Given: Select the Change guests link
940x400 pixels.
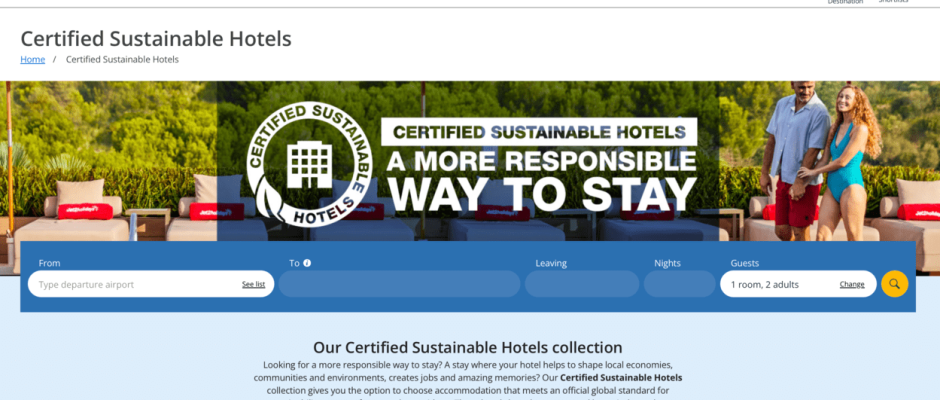Looking at the screenshot, I should pyautogui.click(x=852, y=284).
